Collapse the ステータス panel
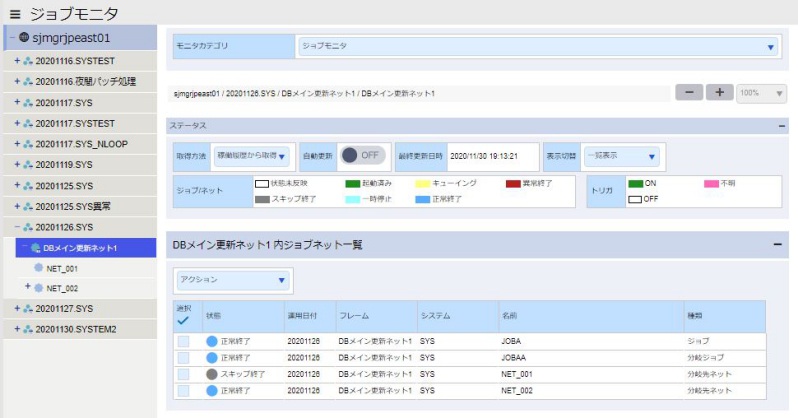The width and height of the screenshot is (798, 418). click(782, 126)
